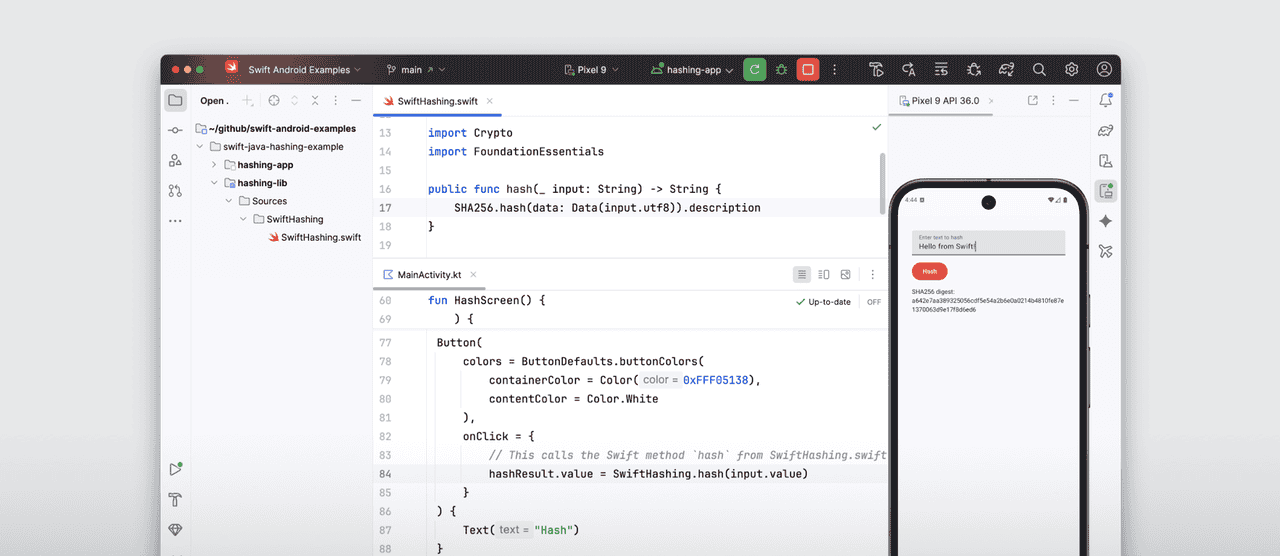Click Sync Project with Gradle Files elephant icon
The image size is (1280, 556).
1007,70
